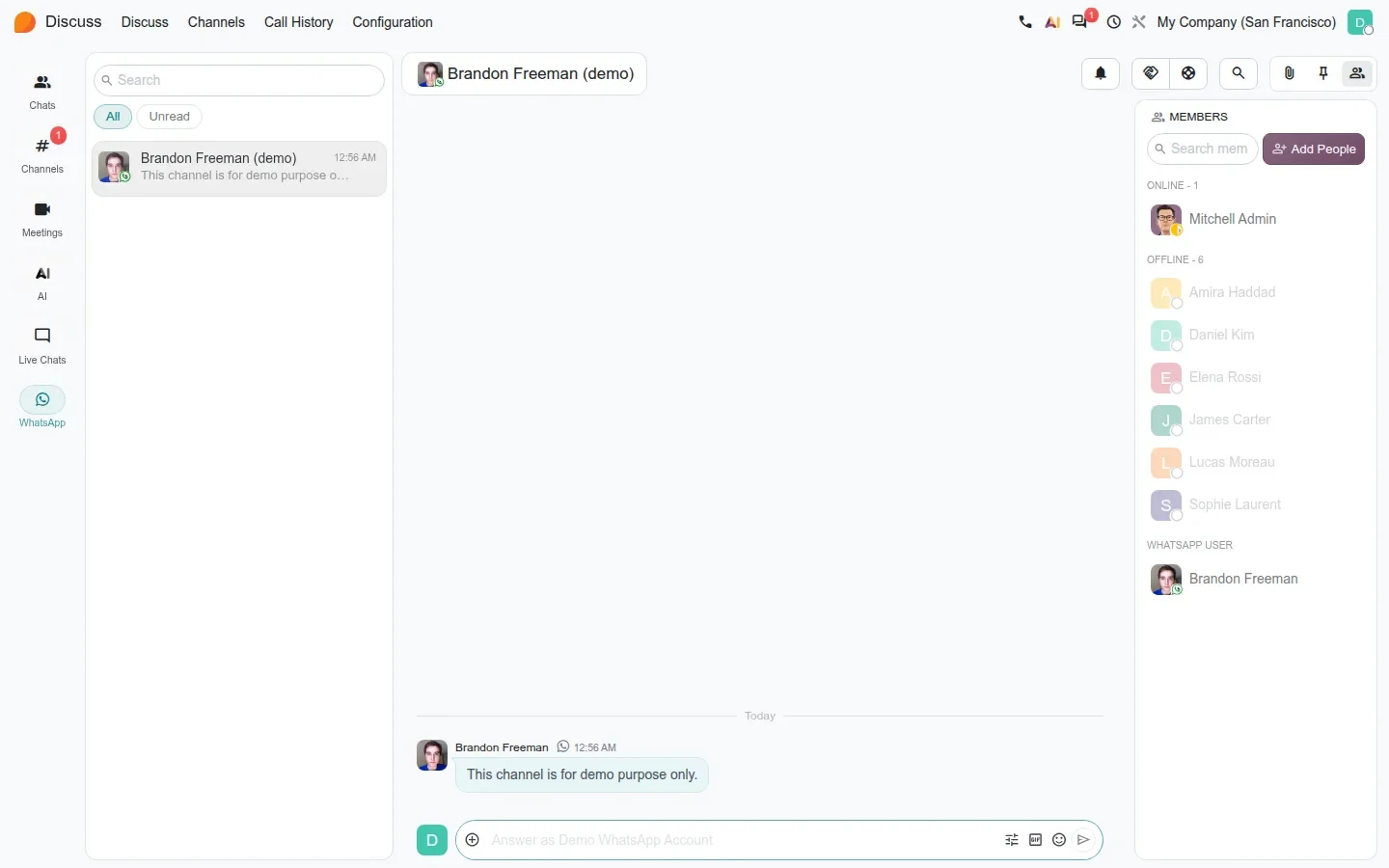The image size is (1389, 868).
Task: Open the Call History menu
Action: pyautogui.click(x=298, y=22)
